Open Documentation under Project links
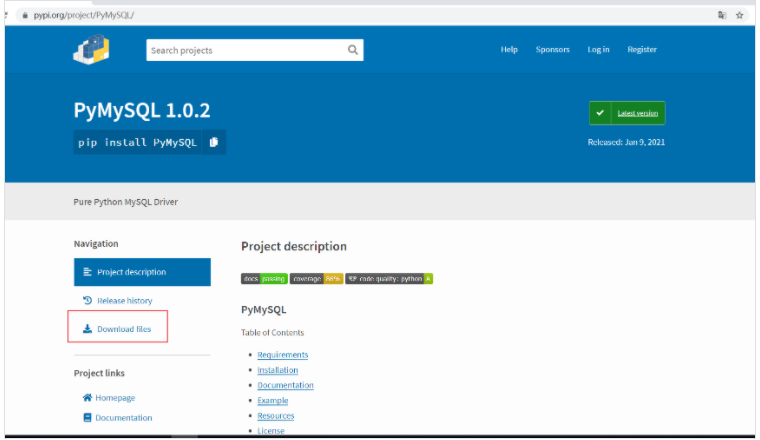The image size is (760, 440). pyautogui.click(x=124, y=418)
